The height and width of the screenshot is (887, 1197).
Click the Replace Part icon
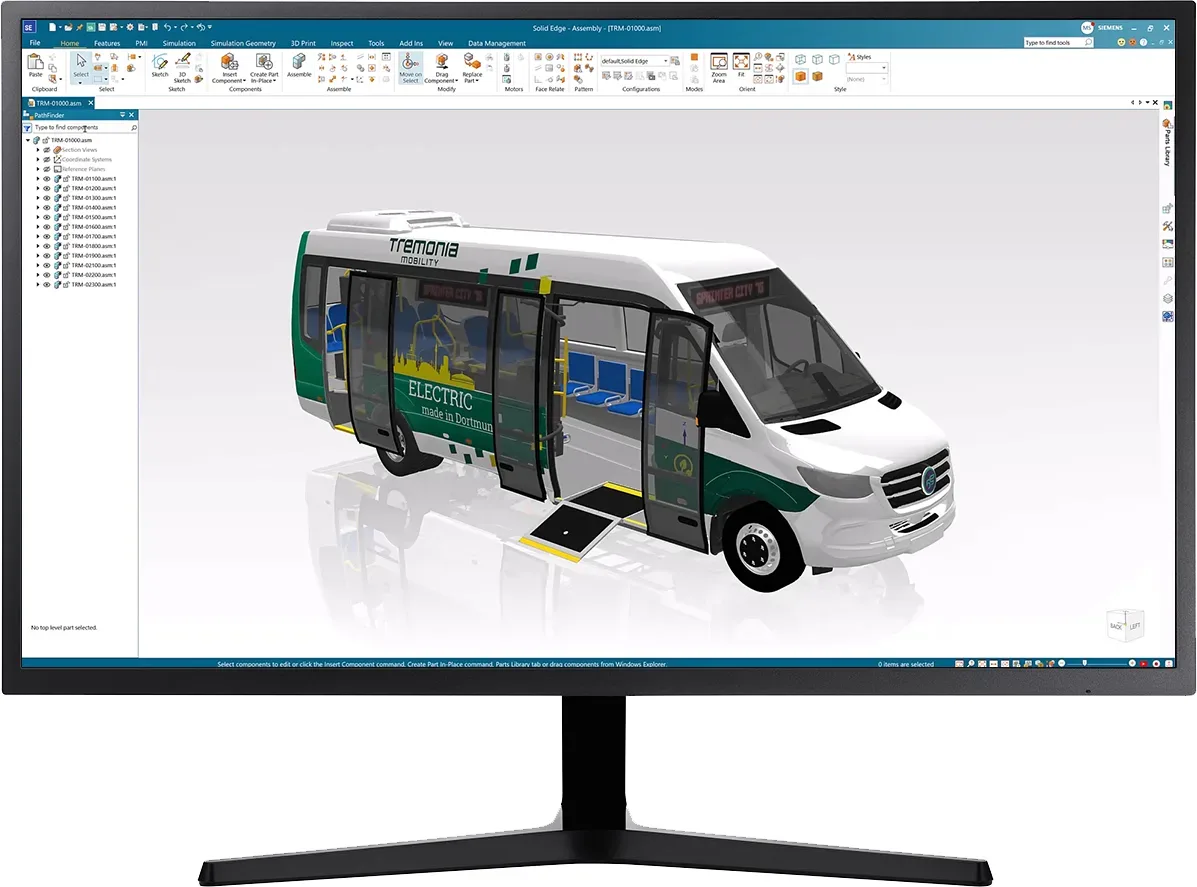[x=472, y=62]
